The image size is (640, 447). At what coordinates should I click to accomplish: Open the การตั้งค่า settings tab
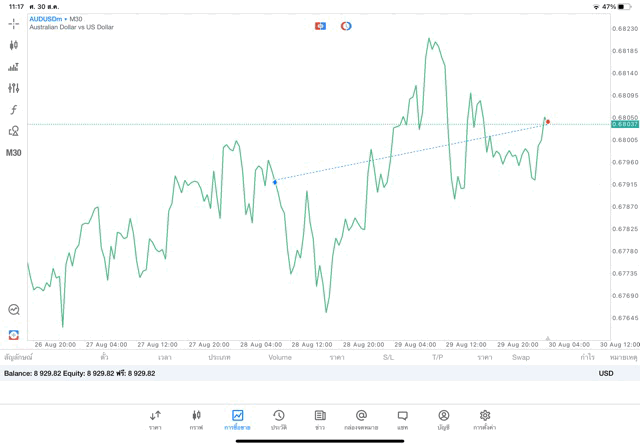(485, 419)
